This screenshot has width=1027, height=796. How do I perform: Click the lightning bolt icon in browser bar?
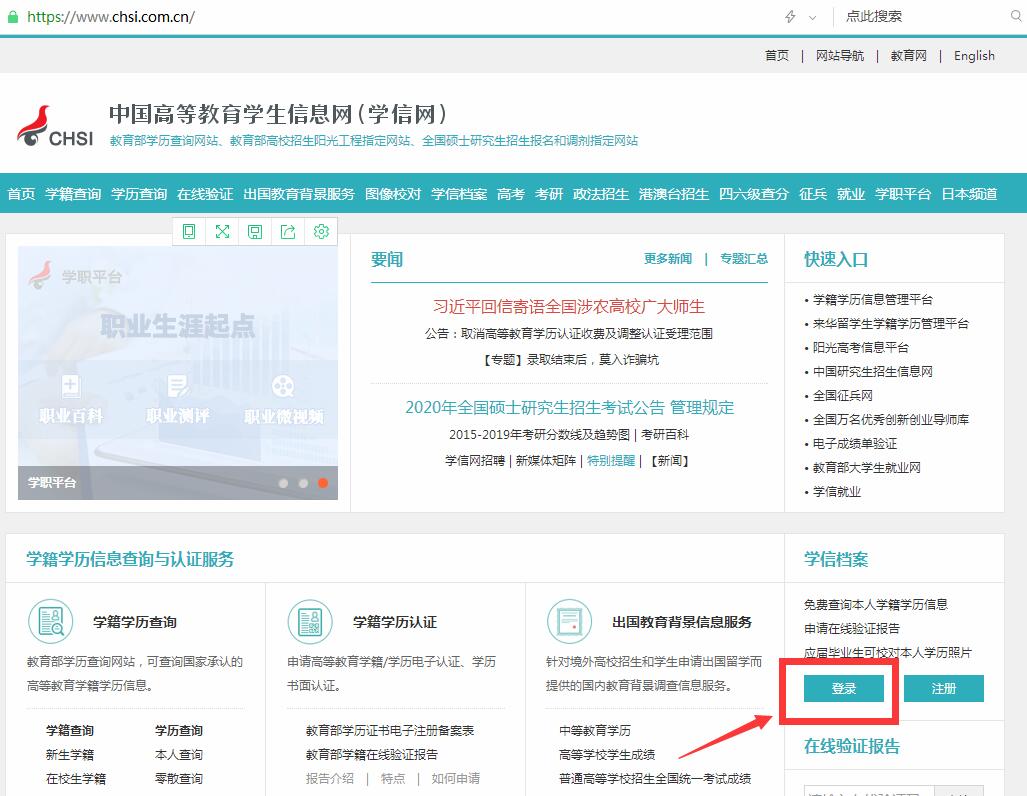pos(790,17)
